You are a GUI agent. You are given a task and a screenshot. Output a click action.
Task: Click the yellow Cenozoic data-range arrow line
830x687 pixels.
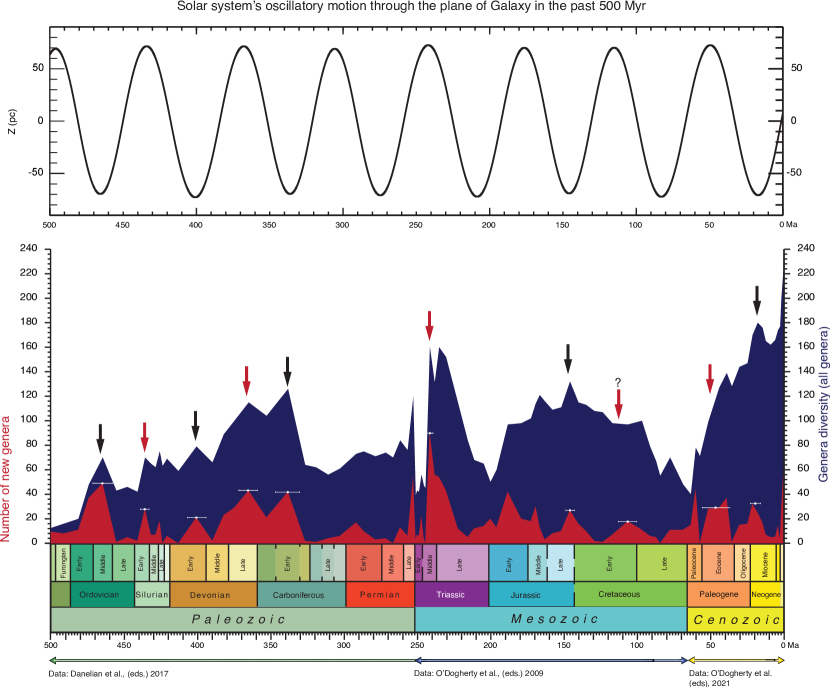point(736,660)
